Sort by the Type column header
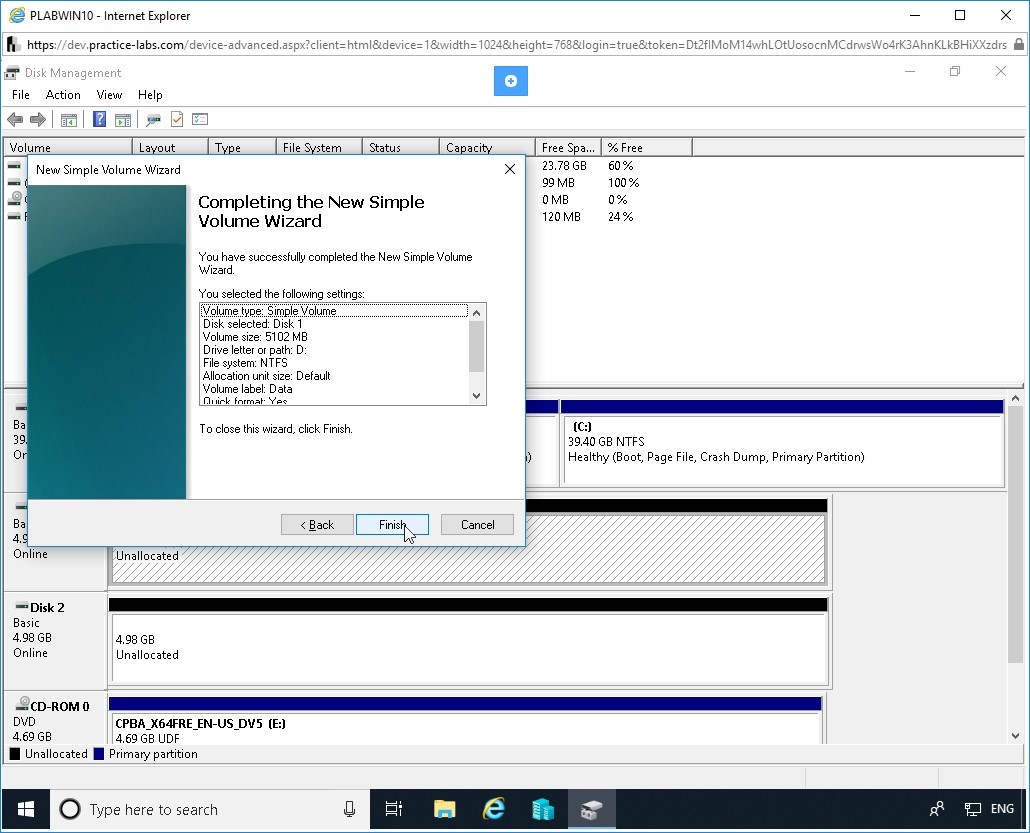The height and width of the screenshot is (833, 1030). (x=242, y=147)
